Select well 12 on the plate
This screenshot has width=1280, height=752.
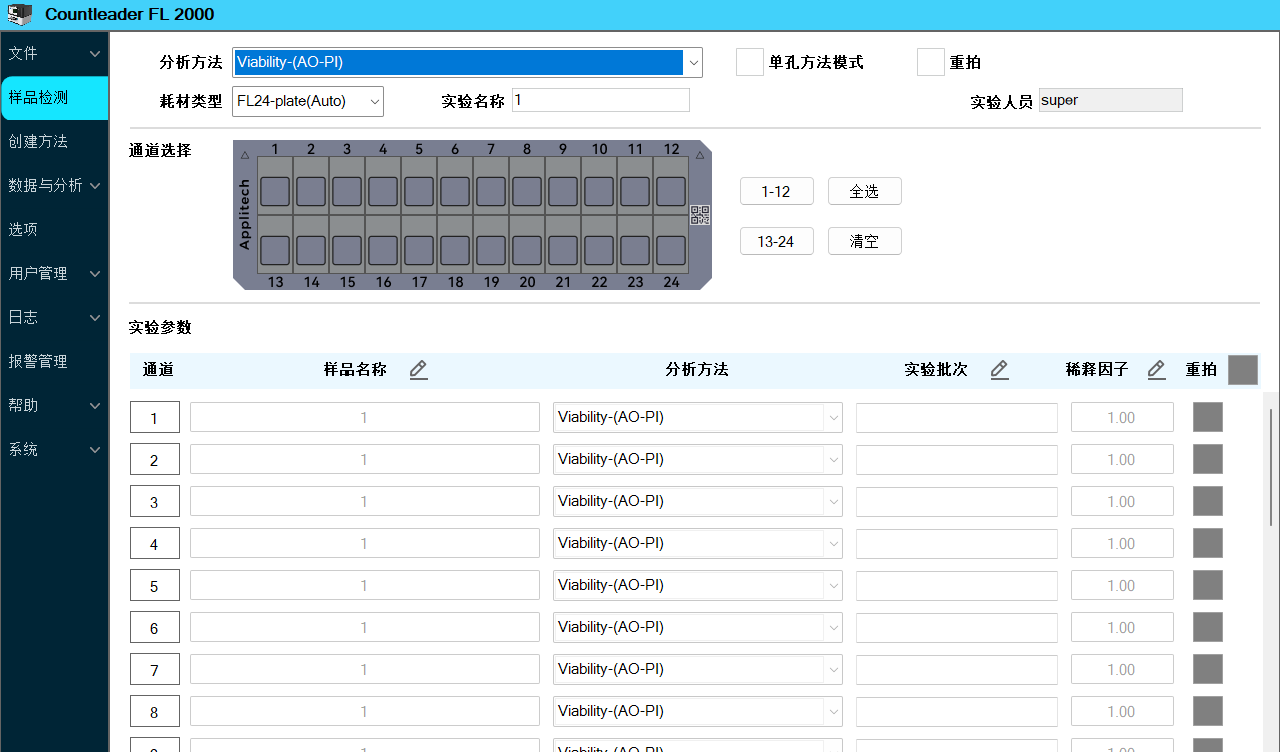click(671, 191)
